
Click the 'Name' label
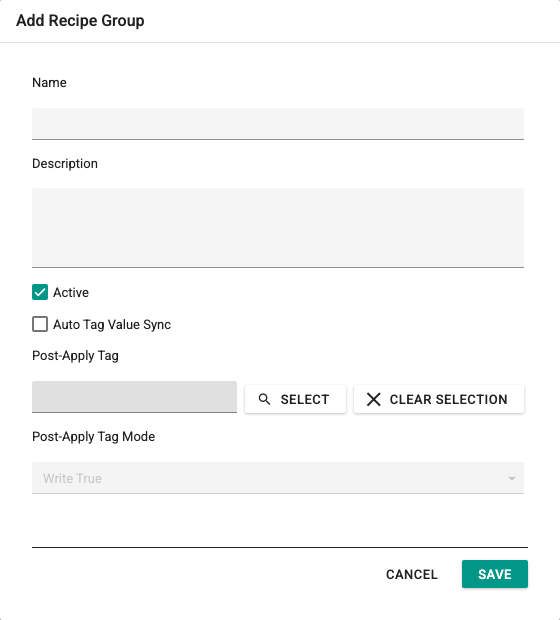[x=49, y=83]
